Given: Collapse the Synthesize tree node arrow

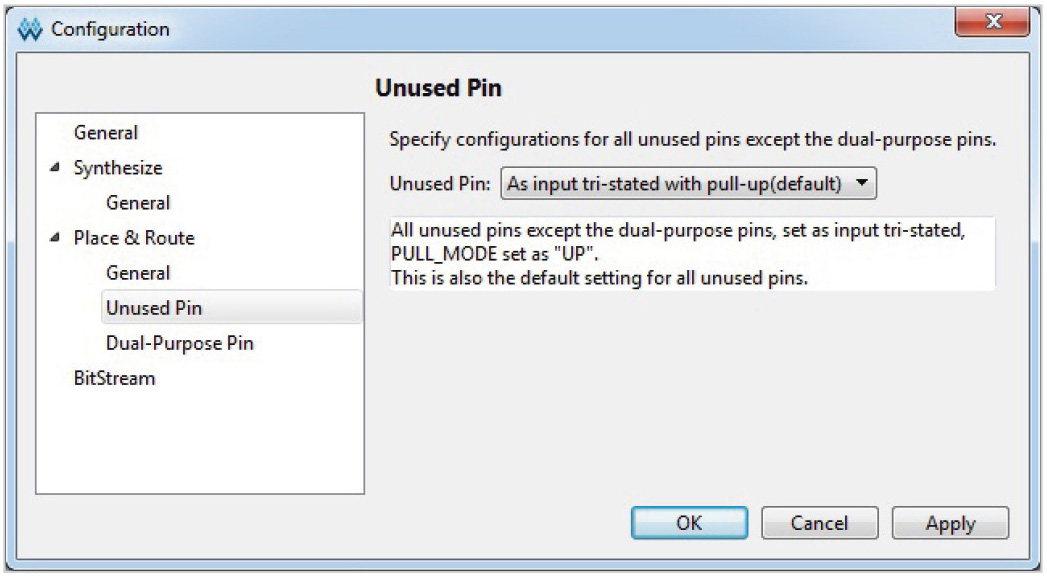Looking at the screenshot, I should click(55, 168).
